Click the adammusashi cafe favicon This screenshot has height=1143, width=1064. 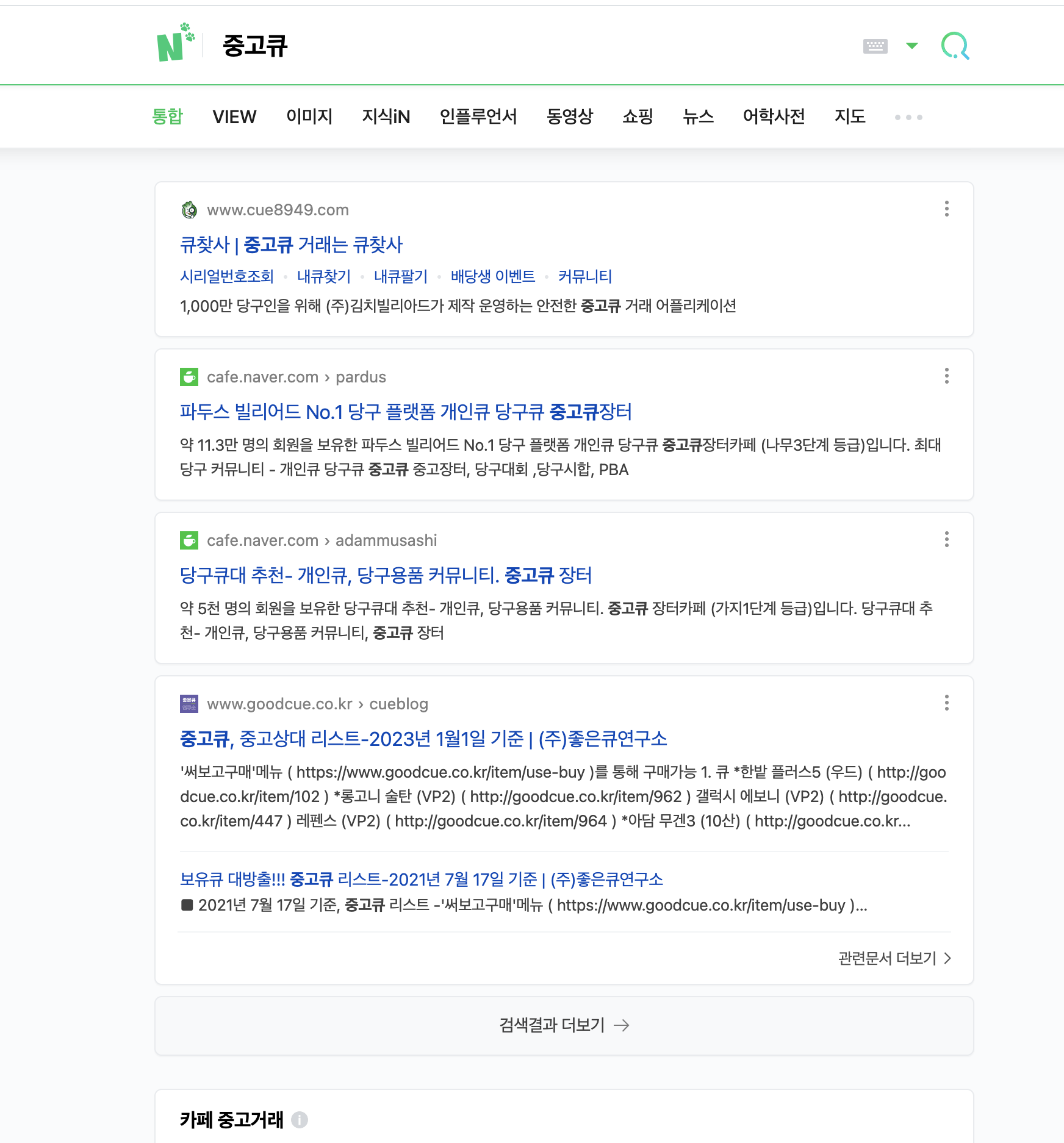click(190, 540)
